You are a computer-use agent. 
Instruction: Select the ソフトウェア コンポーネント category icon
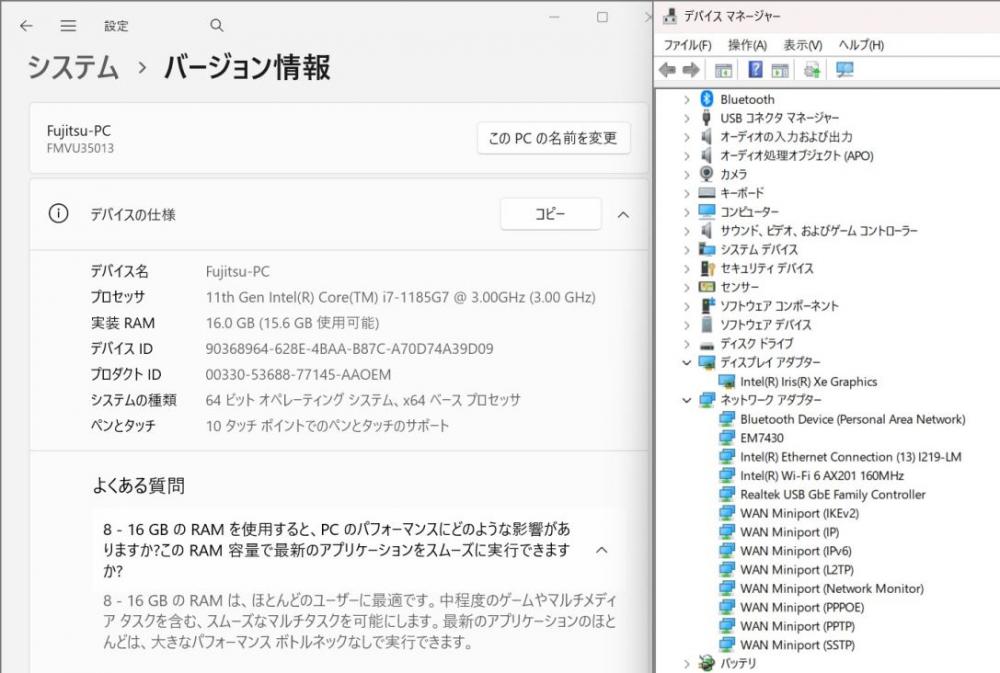click(x=707, y=306)
